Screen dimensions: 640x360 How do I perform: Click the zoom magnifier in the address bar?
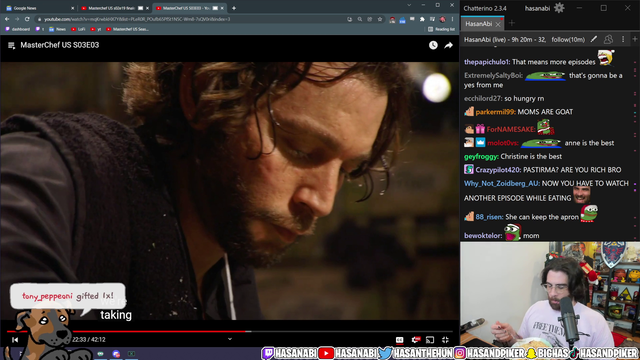point(360,19)
